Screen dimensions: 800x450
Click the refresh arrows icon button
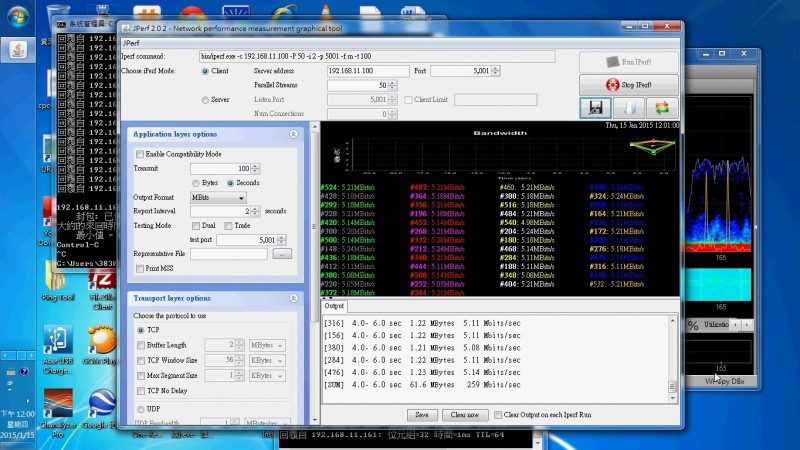click(660, 108)
